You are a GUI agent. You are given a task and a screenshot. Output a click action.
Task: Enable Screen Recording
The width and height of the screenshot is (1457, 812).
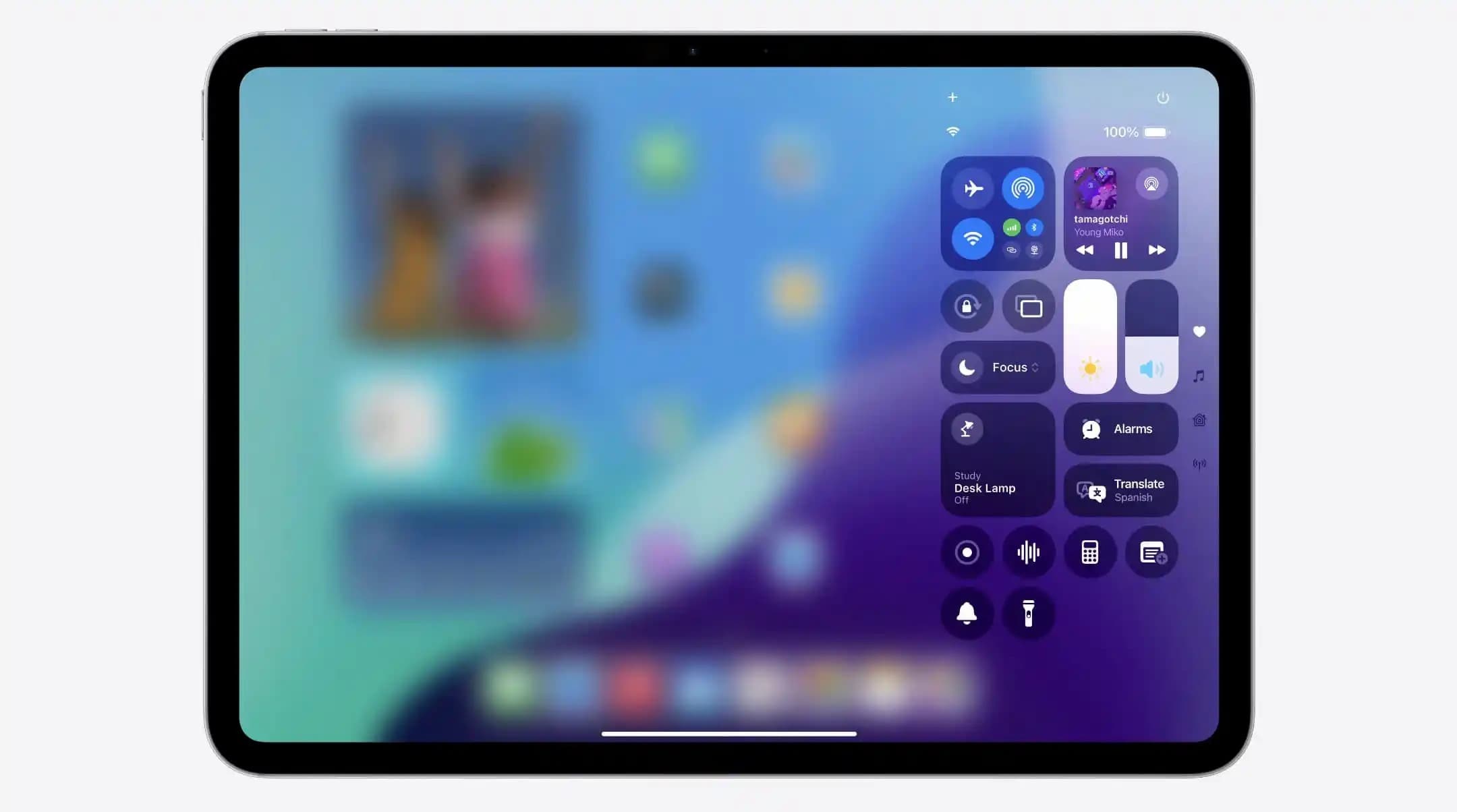point(966,552)
